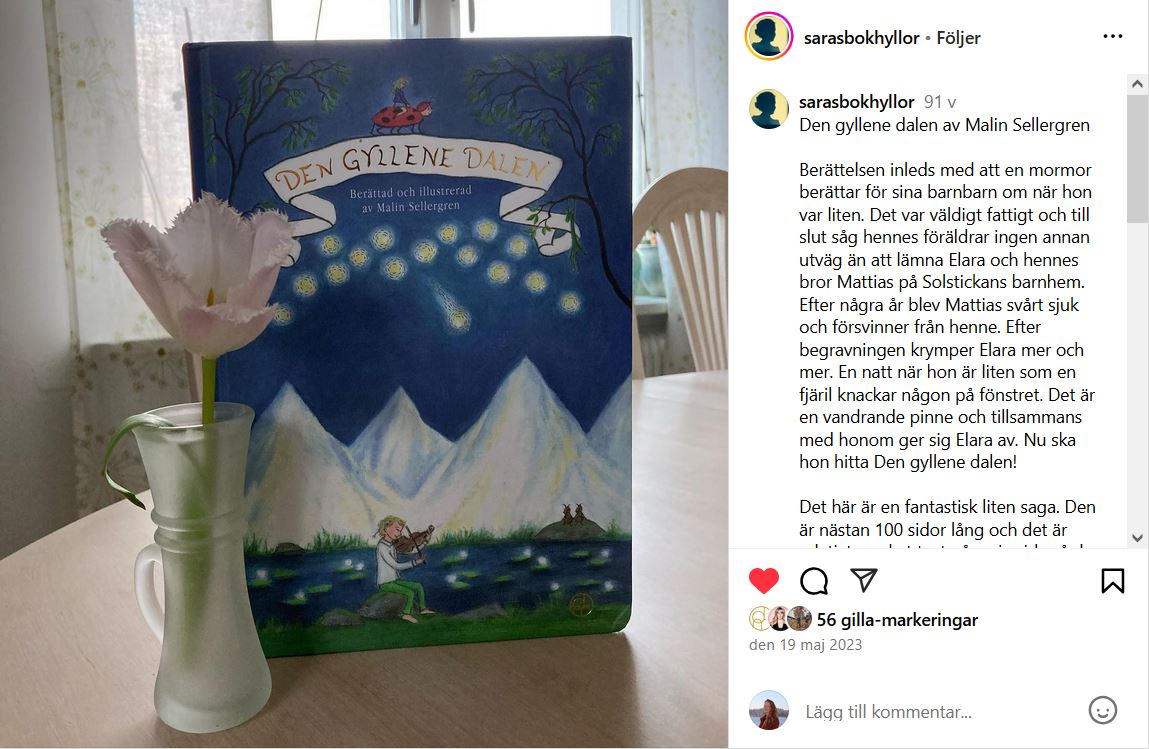View the 56 gilla-markeringar likes list

click(x=897, y=620)
